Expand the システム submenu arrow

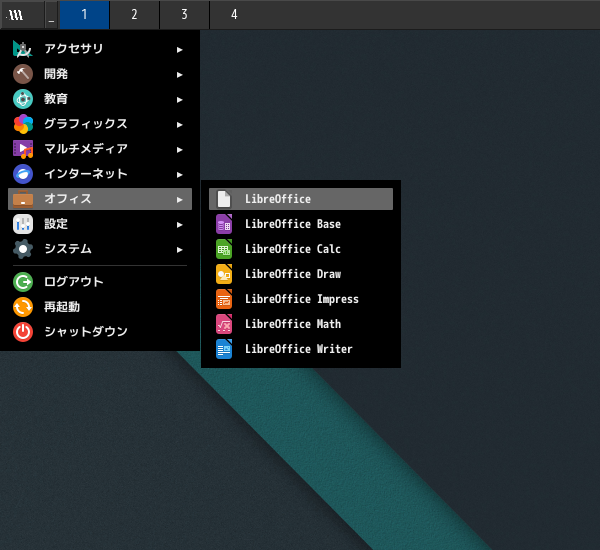click(180, 249)
